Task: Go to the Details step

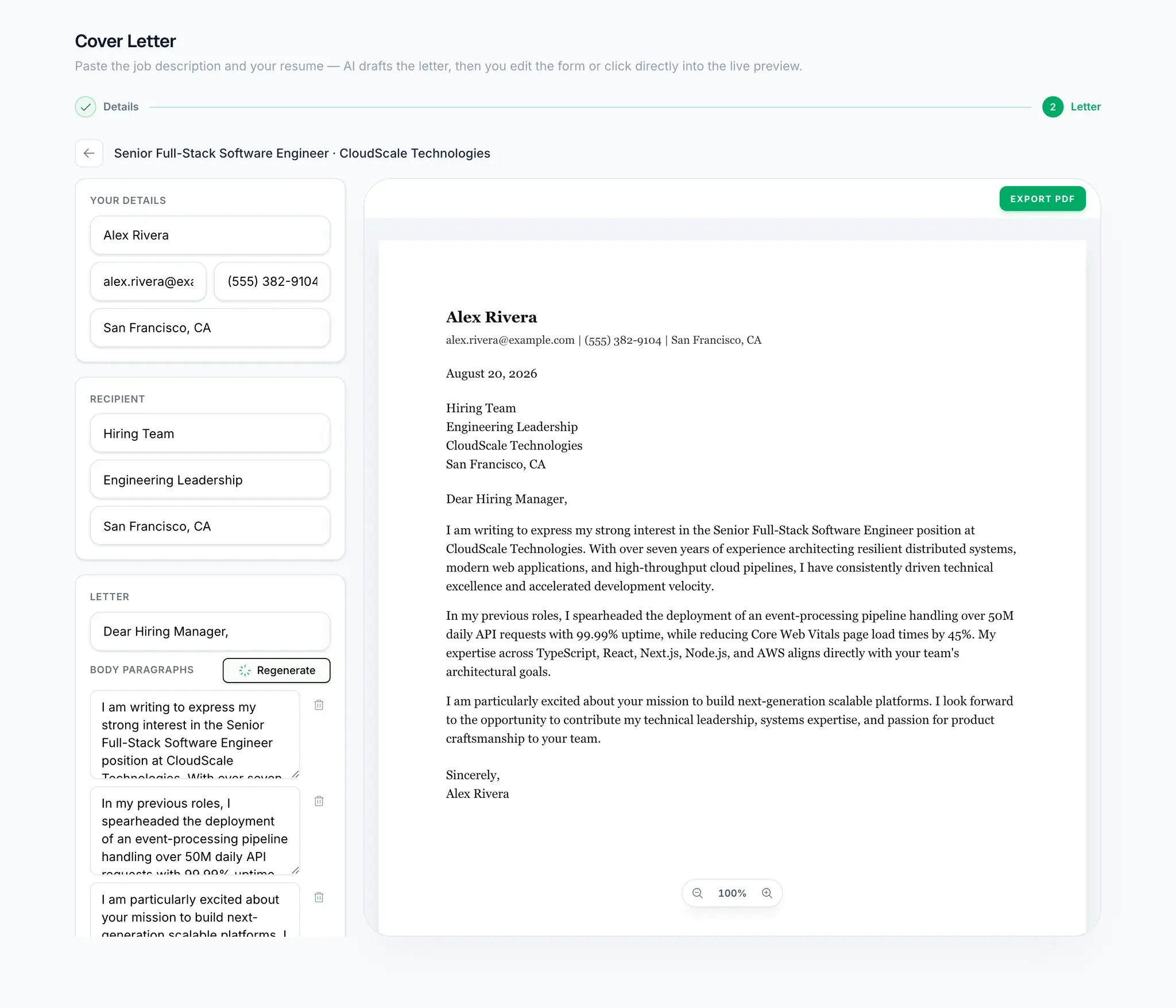Action: [x=121, y=107]
